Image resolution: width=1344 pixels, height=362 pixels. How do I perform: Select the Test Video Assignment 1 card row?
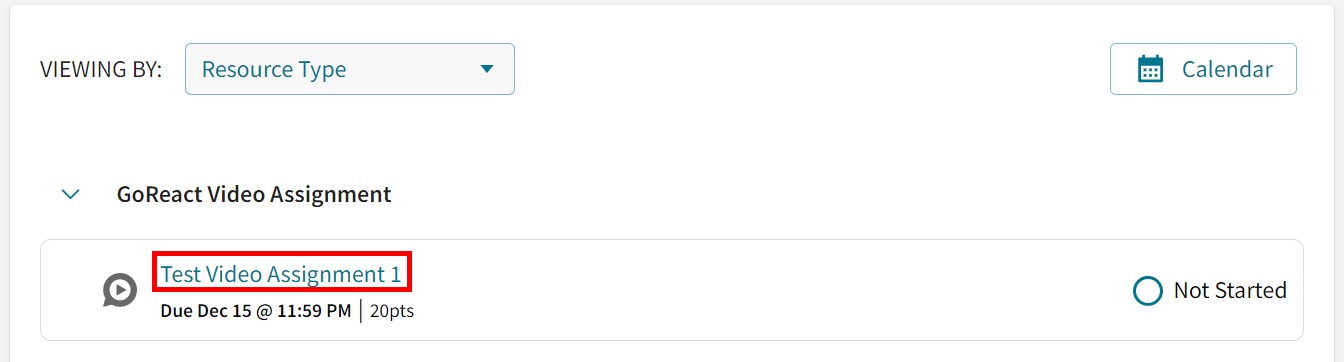[672, 290]
